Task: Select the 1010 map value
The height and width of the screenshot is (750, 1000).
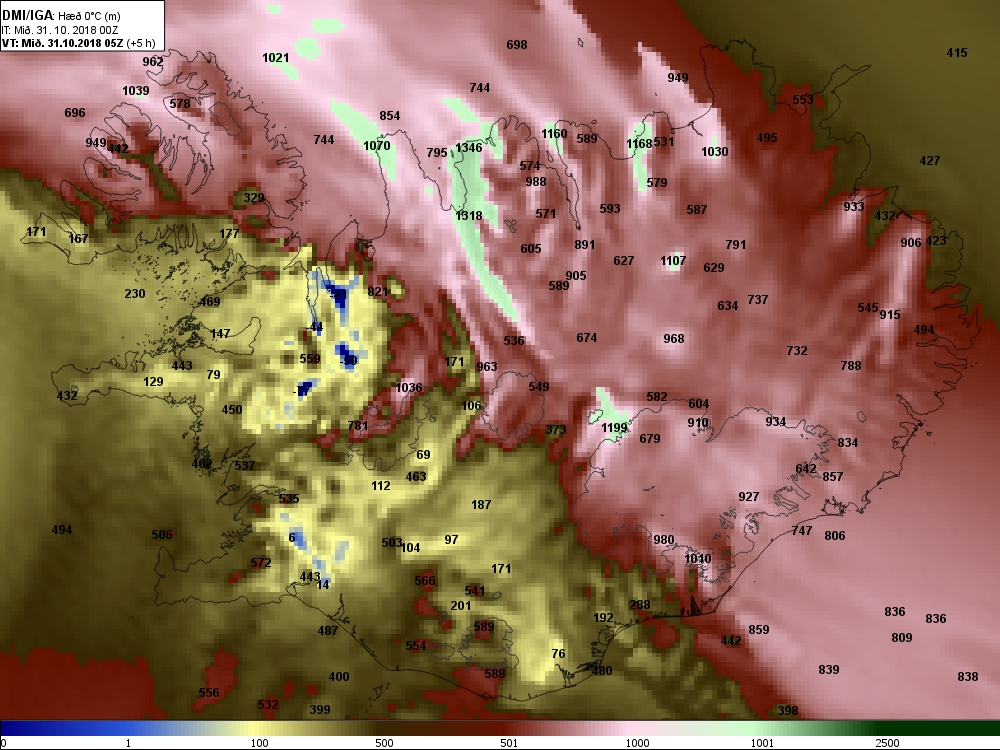Action: 697,559
